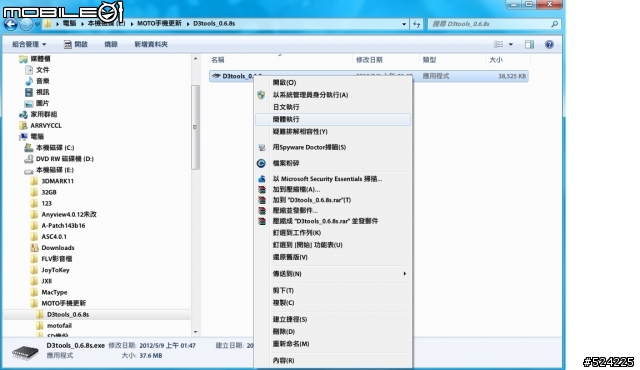Choose 釘選到工作列(K) menu entry
Image resolution: width=640 pixels, height=370 pixels.
(333, 233)
